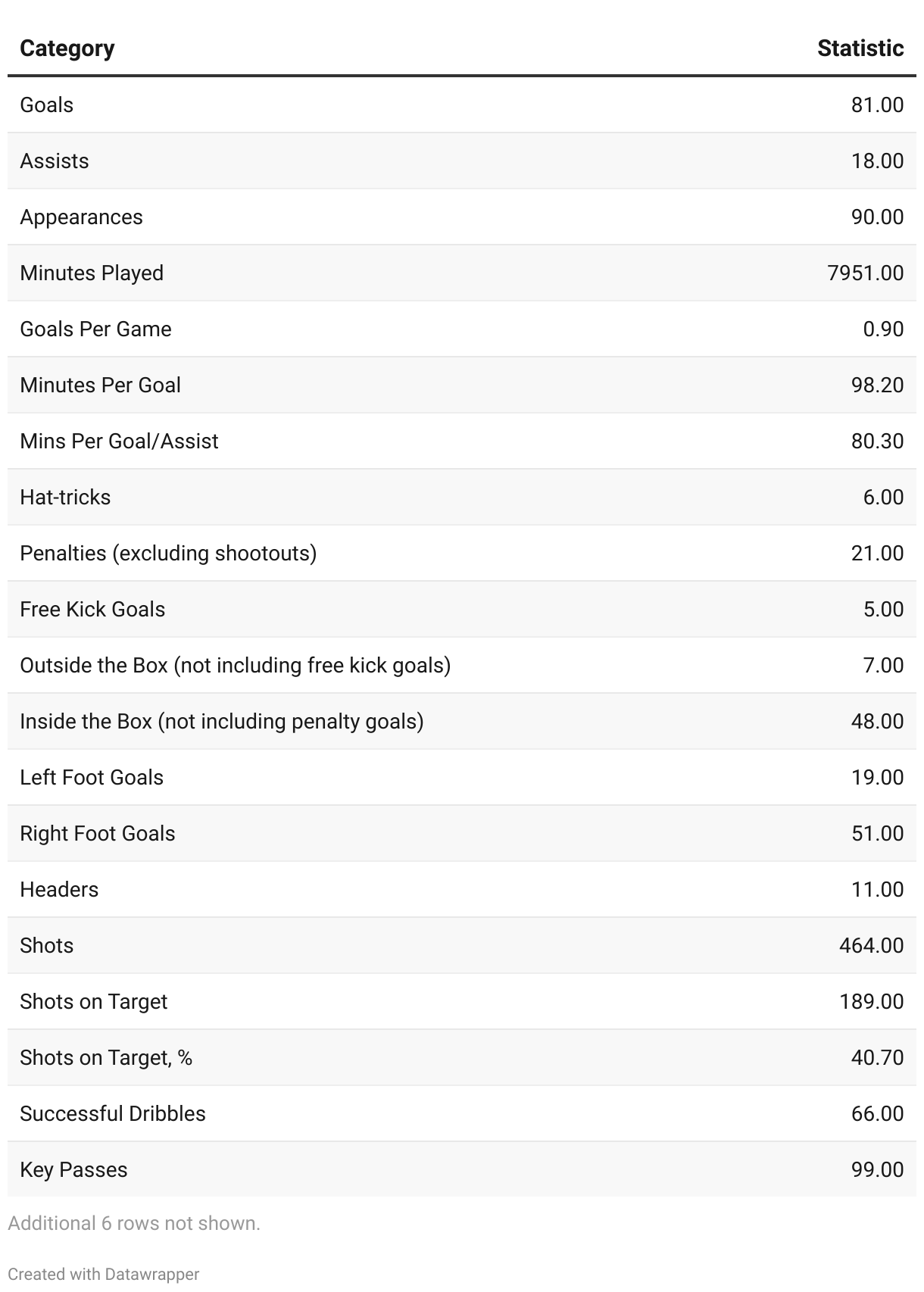924x1292 pixels.
Task: Click the Key Passes value 99.00
Action: tap(877, 1169)
